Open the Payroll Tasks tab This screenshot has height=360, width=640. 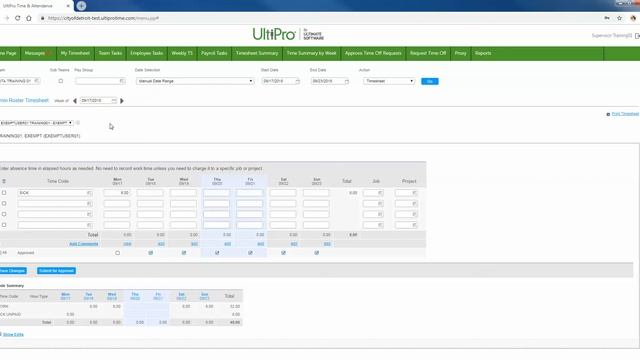(214, 53)
